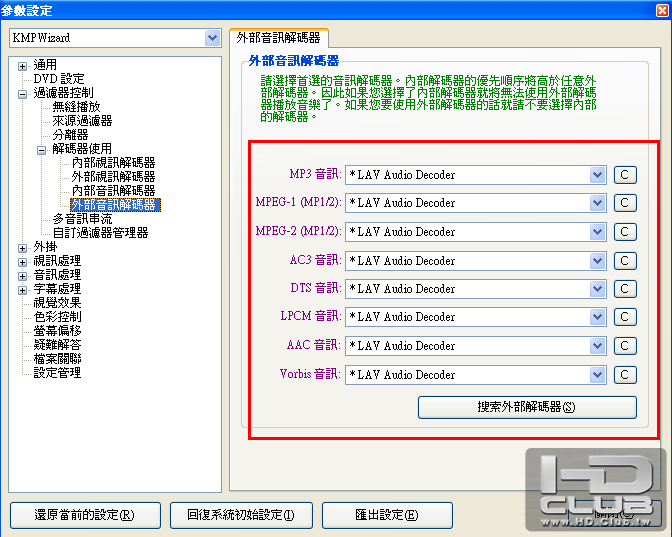The height and width of the screenshot is (537, 672).
Task: Expand the 視訊處理 tree node
Action: click(x=22, y=262)
